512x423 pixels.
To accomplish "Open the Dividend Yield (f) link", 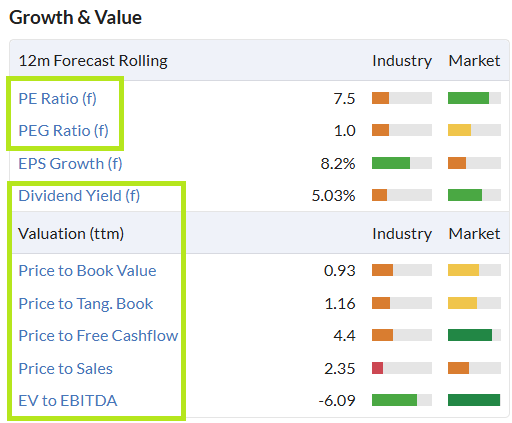I will (x=79, y=196).
